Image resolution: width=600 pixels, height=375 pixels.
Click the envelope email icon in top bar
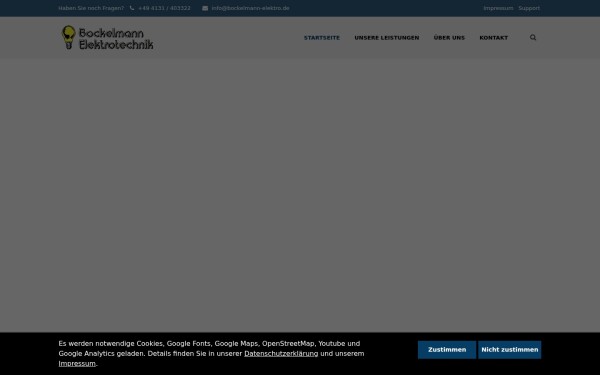coord(205,8)
